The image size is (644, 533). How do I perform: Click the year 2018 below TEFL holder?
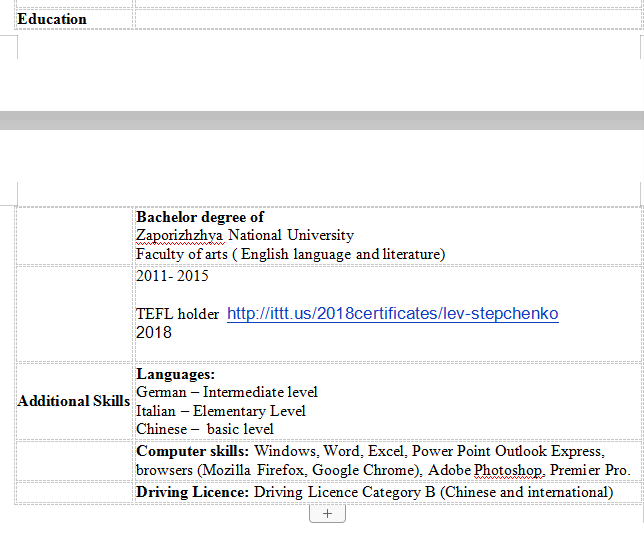pyautogui.click(x=154, y=333)
